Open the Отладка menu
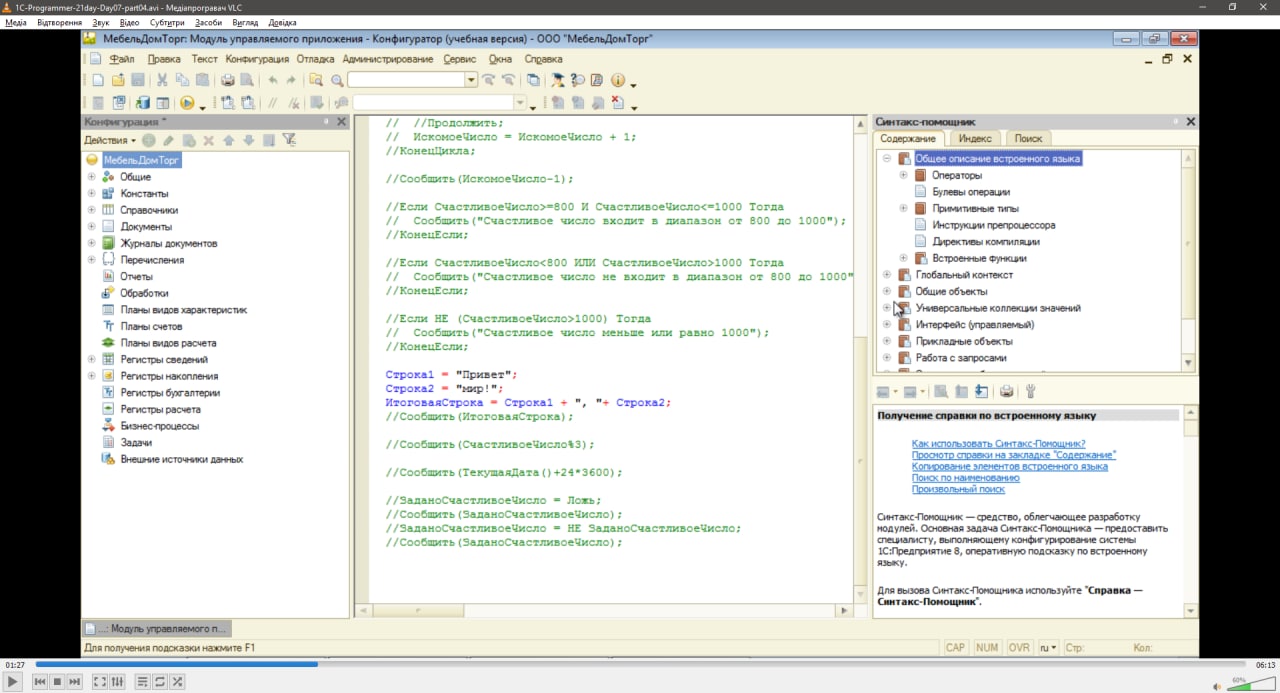The width and height of the screenshot is (1280, 693). point(315,59)
